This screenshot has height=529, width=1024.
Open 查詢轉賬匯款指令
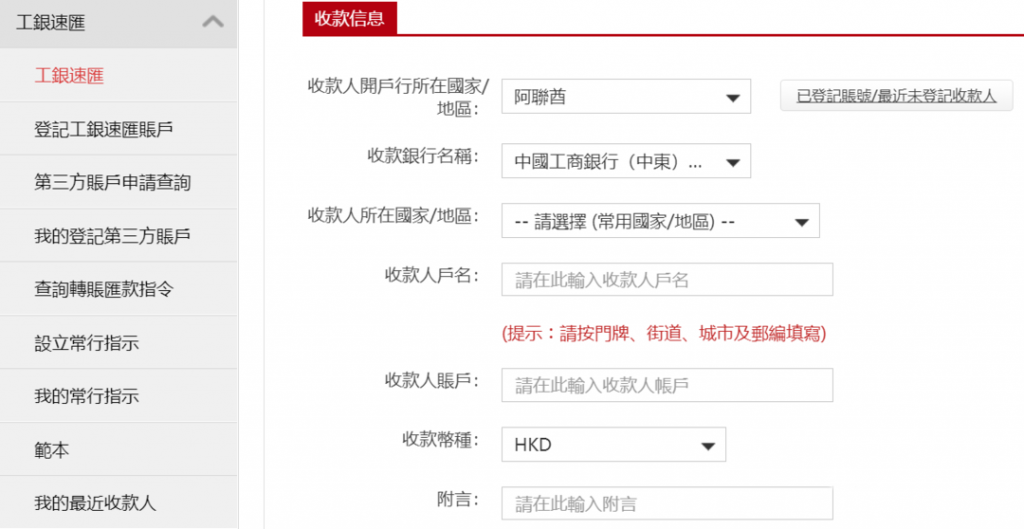pyautogui.click(x=104, y=289)
